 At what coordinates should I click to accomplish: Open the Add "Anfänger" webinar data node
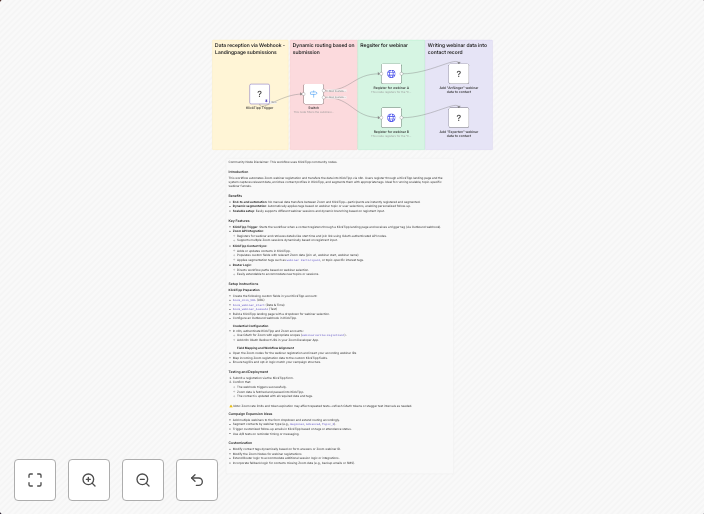coord(458,74)
